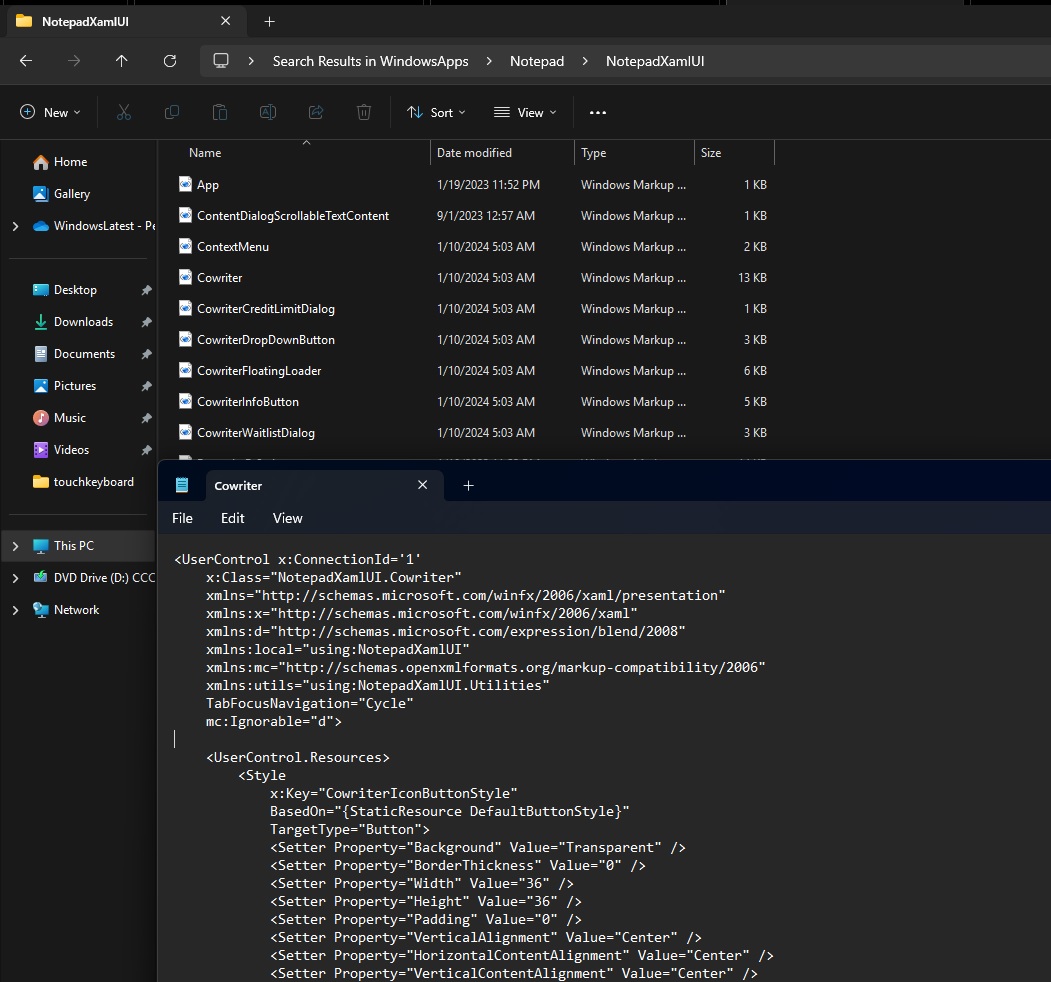Click the Share icon in toolbar
The width and height of the screenshot is (1051, 982).
pos(316,113)
